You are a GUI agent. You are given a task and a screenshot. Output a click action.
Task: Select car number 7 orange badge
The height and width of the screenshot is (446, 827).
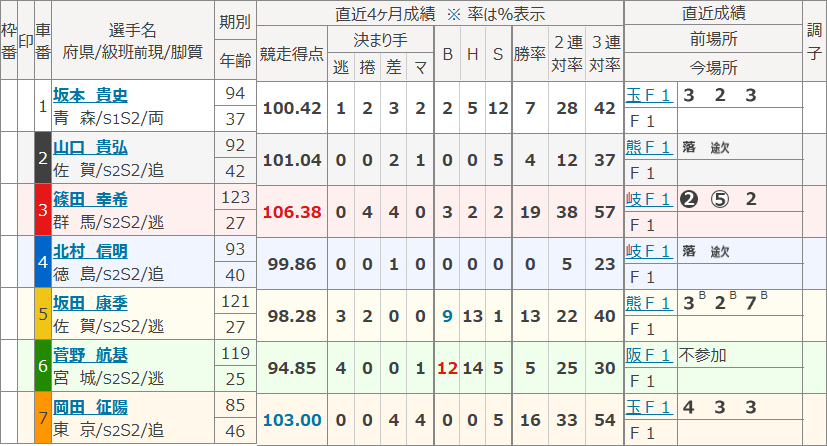pos(43,418)
